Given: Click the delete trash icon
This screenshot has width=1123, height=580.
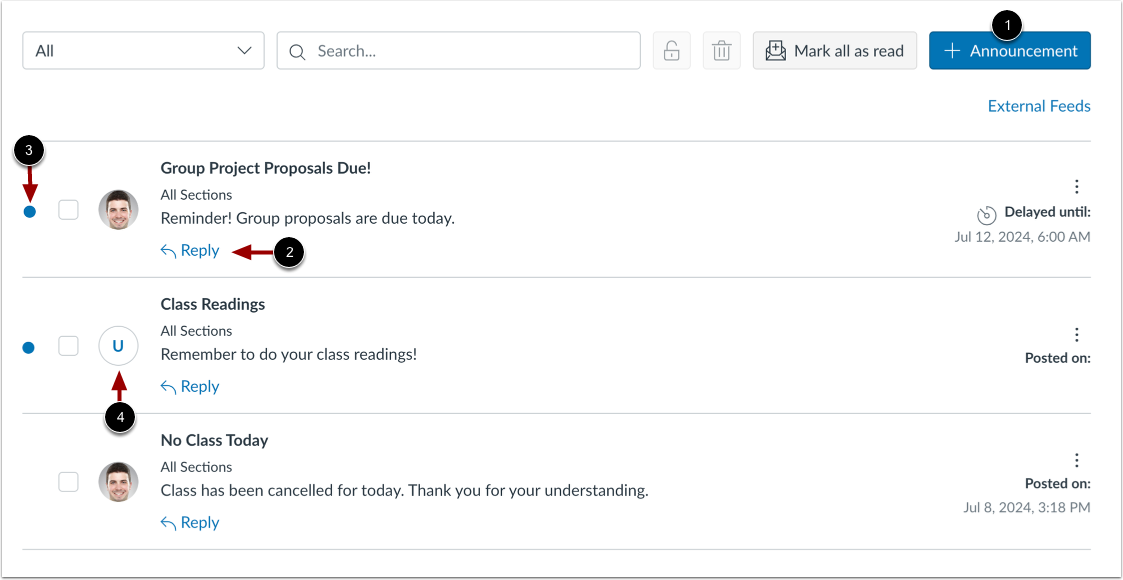Looking at the screenshot, I should point(722,50).
